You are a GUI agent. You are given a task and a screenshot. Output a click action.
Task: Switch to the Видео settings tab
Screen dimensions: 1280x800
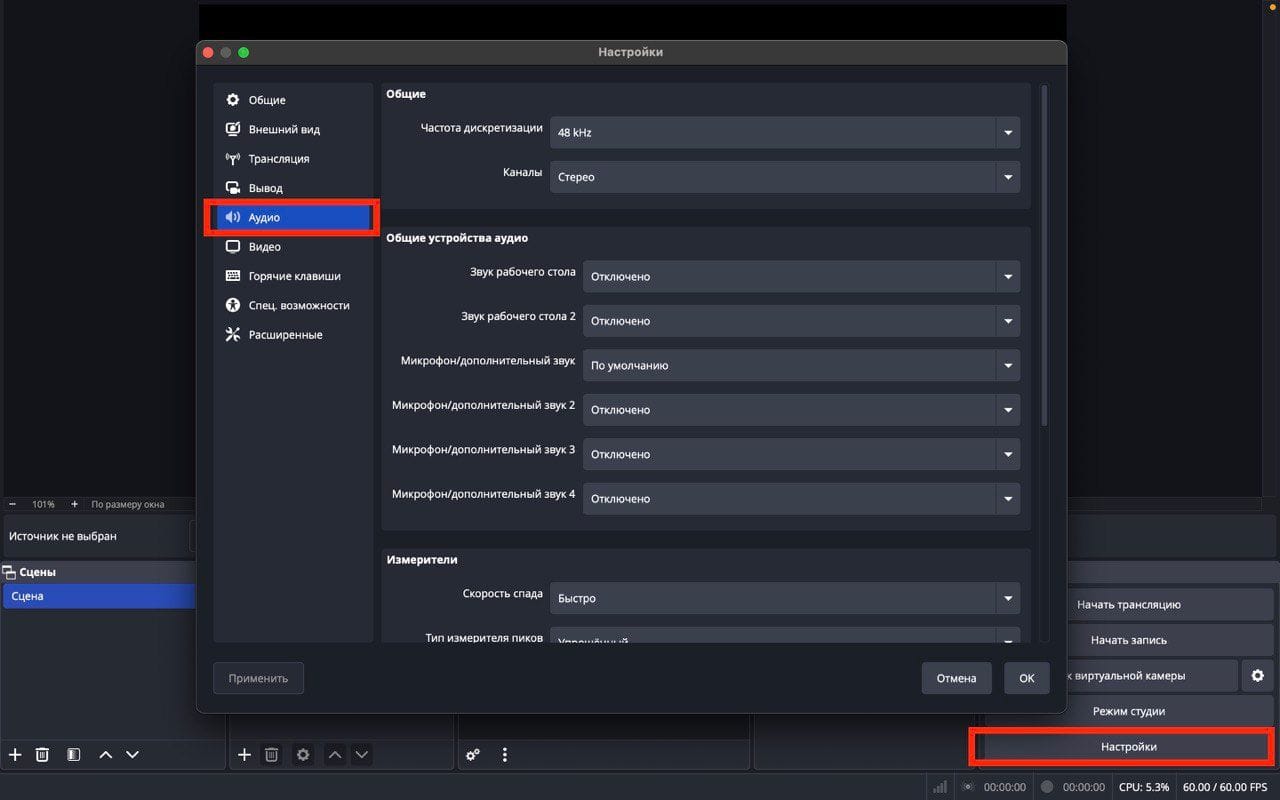click(264, 247)
